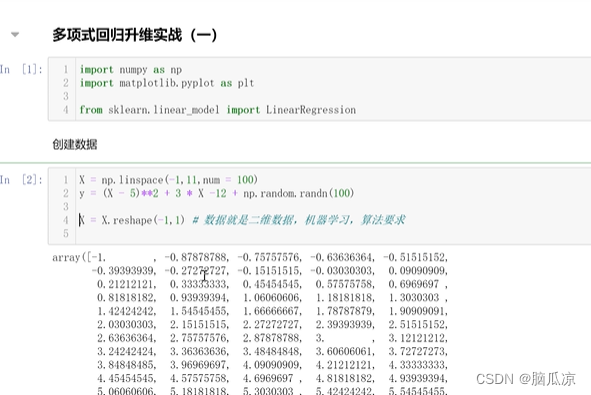The image size is (591, 395).
Task: Click output value 1.06060606
Action: click(x=272, y=298)
